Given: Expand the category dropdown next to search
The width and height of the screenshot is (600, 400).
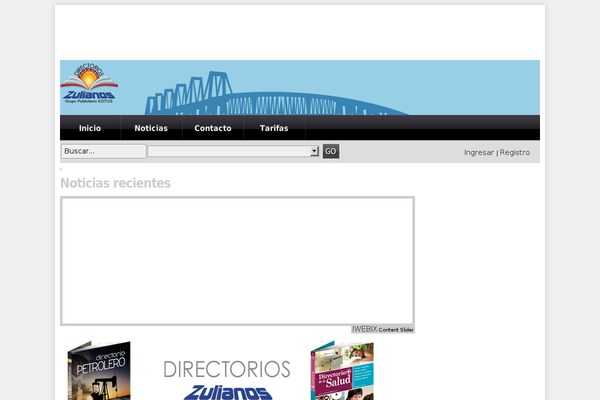Looking at the screenshot, I should click(232, 151).
